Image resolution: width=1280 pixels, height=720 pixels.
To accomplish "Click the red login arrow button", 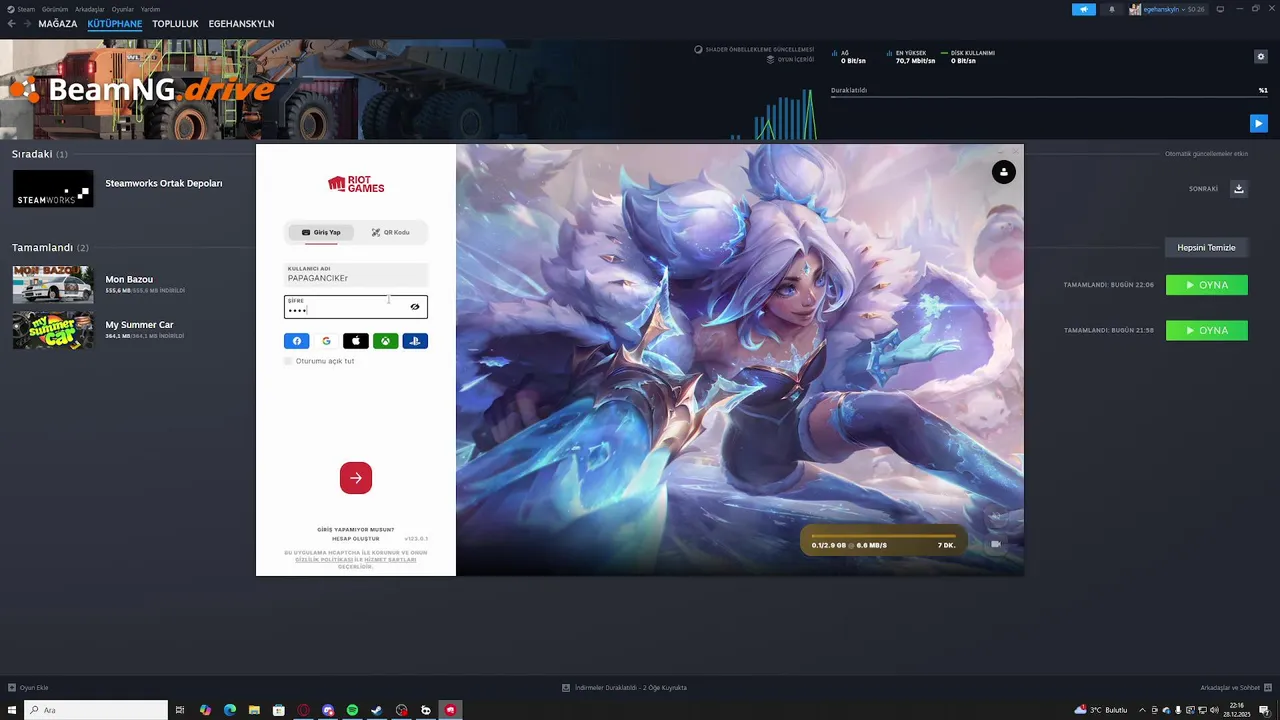I will (356, 478).
